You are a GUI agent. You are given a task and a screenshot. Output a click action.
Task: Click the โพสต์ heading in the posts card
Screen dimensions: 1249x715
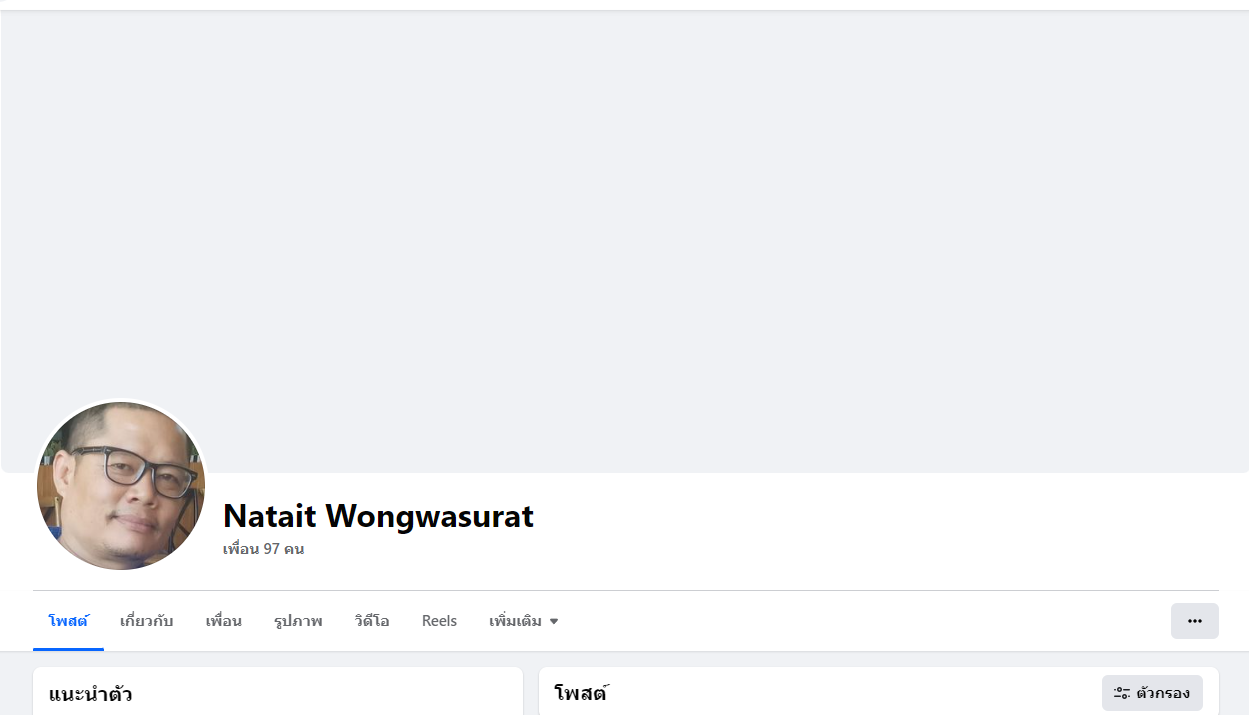[581, 693]
